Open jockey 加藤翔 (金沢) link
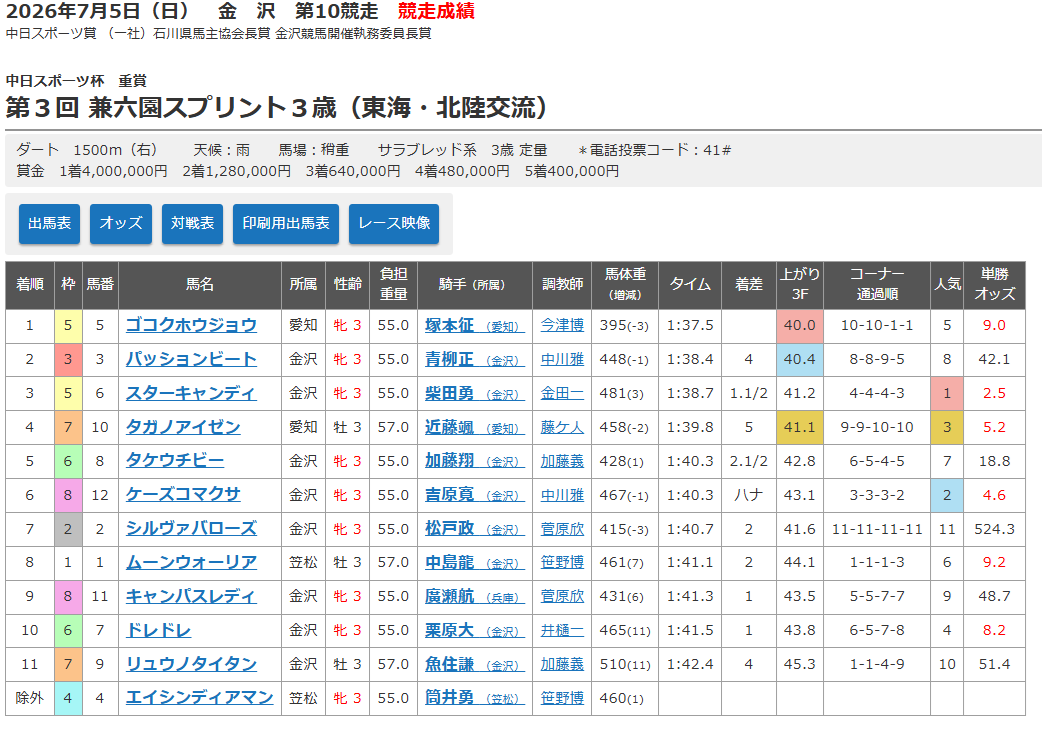The height and width of the screenshot is (730, 1042). coord(474,461)
